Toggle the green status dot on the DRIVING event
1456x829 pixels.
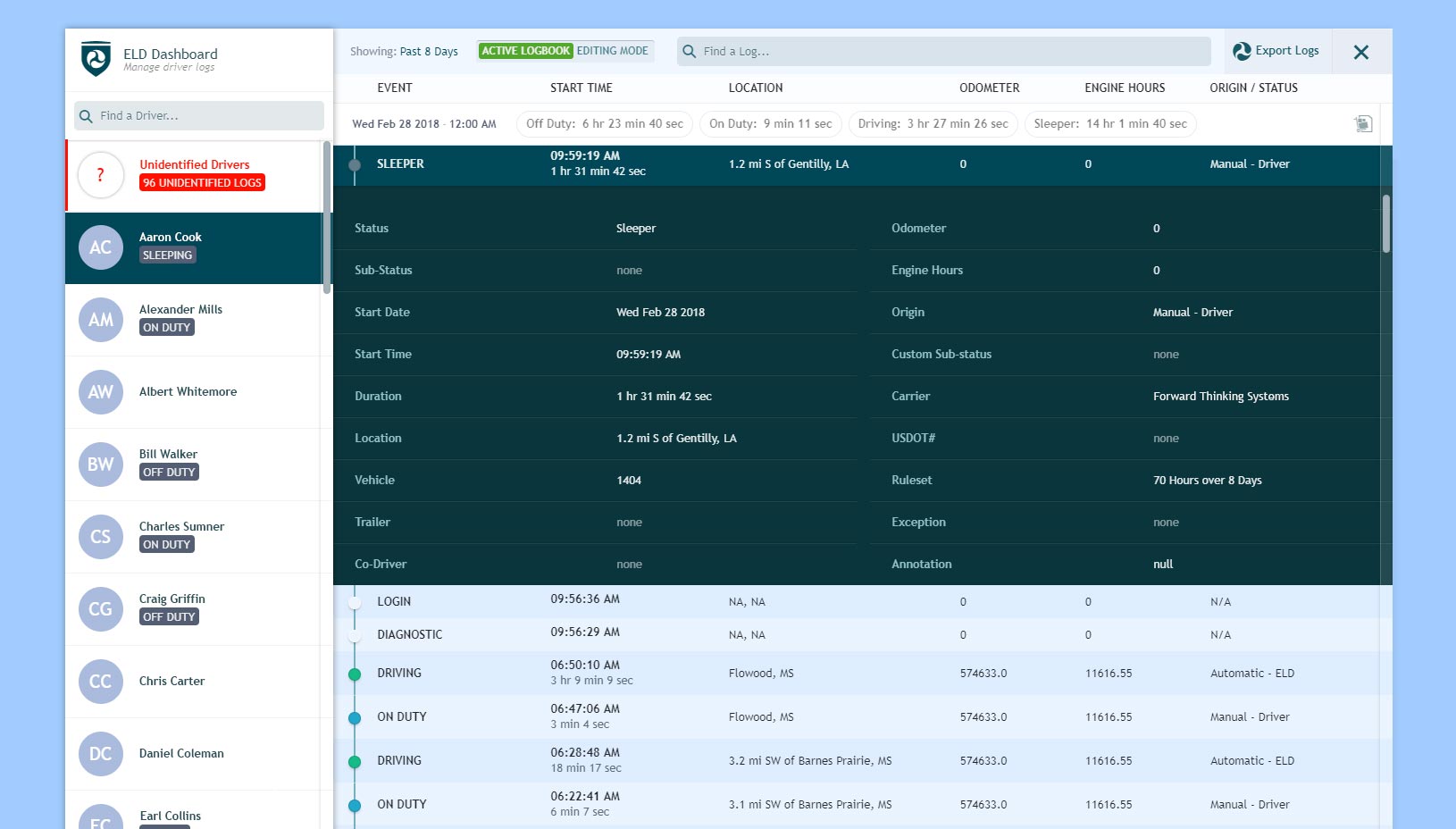[354, 673]
